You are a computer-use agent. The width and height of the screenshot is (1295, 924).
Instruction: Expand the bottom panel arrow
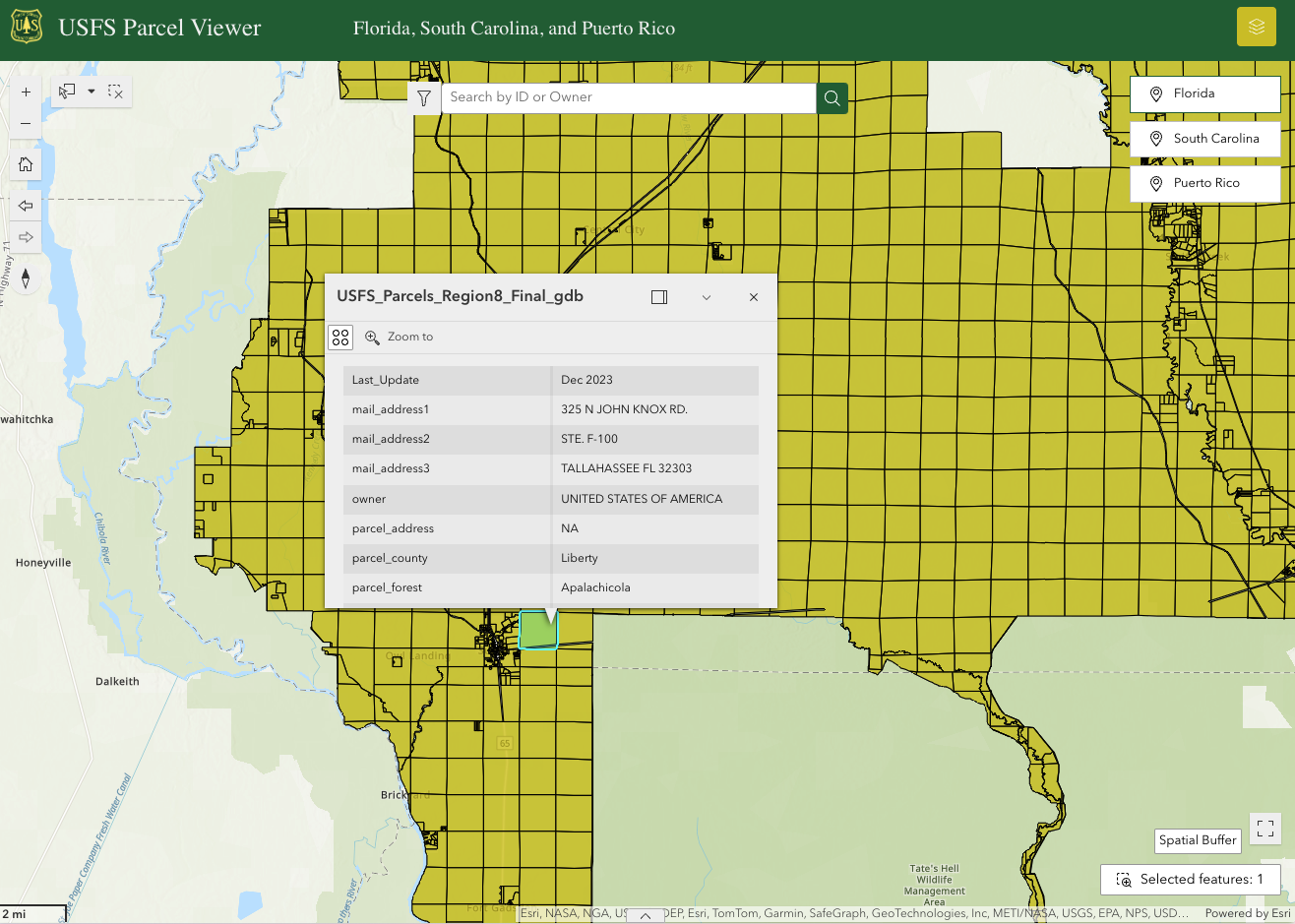(646, 915)
